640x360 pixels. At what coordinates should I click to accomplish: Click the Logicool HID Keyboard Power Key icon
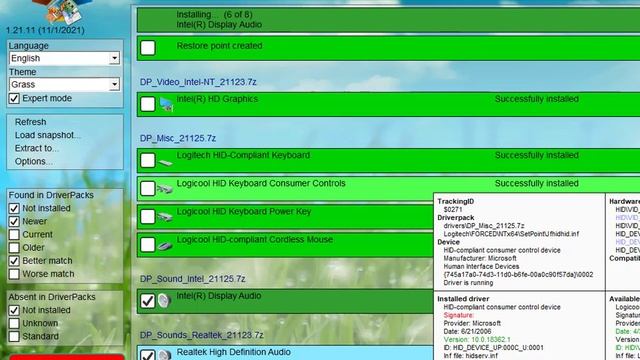[165, 217]
